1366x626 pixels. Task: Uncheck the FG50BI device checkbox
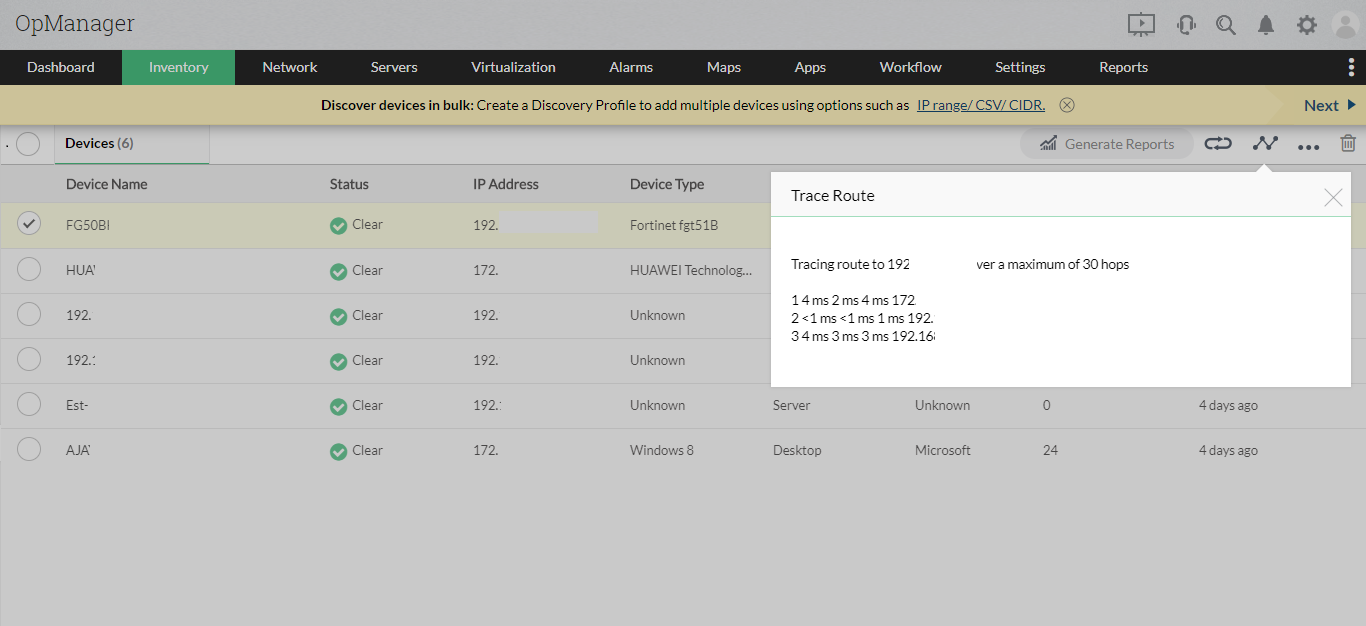point(30,224)
